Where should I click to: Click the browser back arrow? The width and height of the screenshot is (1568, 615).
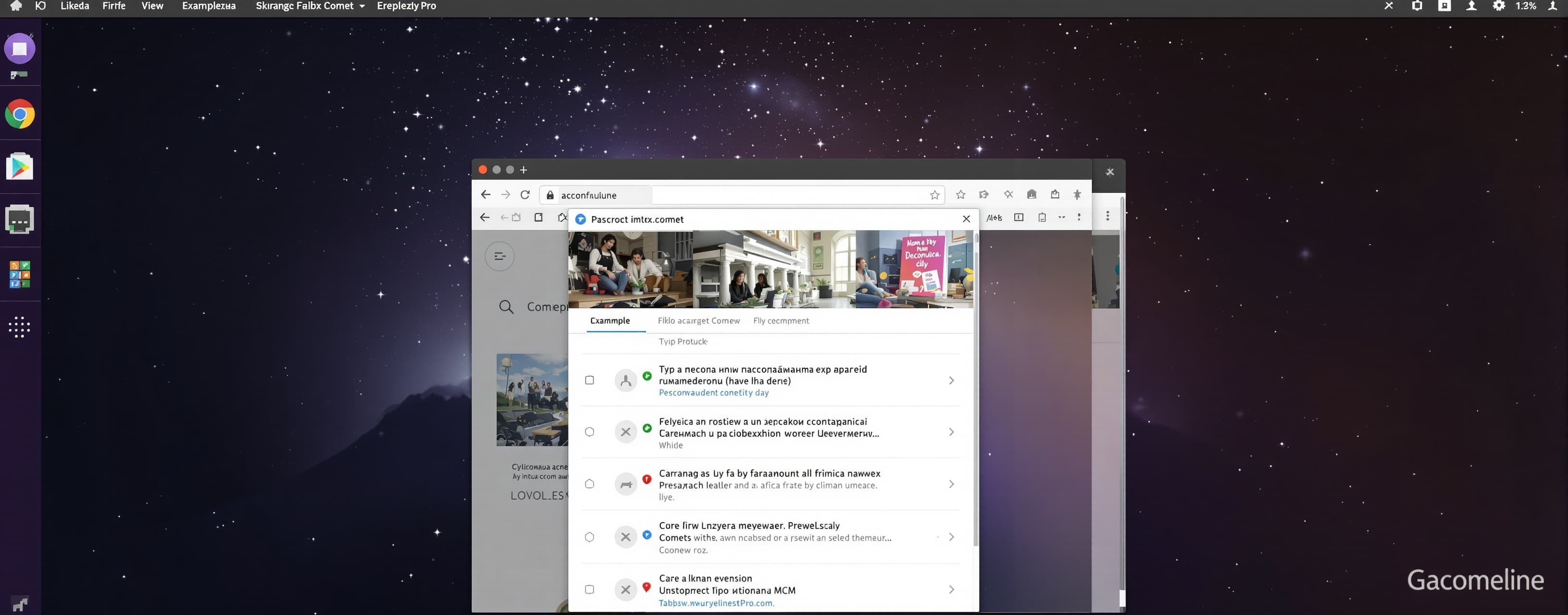click(485, 195)
